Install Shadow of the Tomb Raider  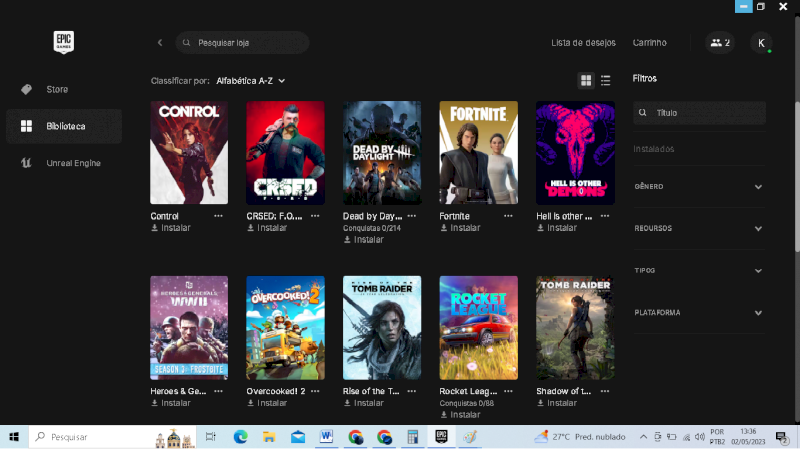pyautogui.click(x=556, y=403)
